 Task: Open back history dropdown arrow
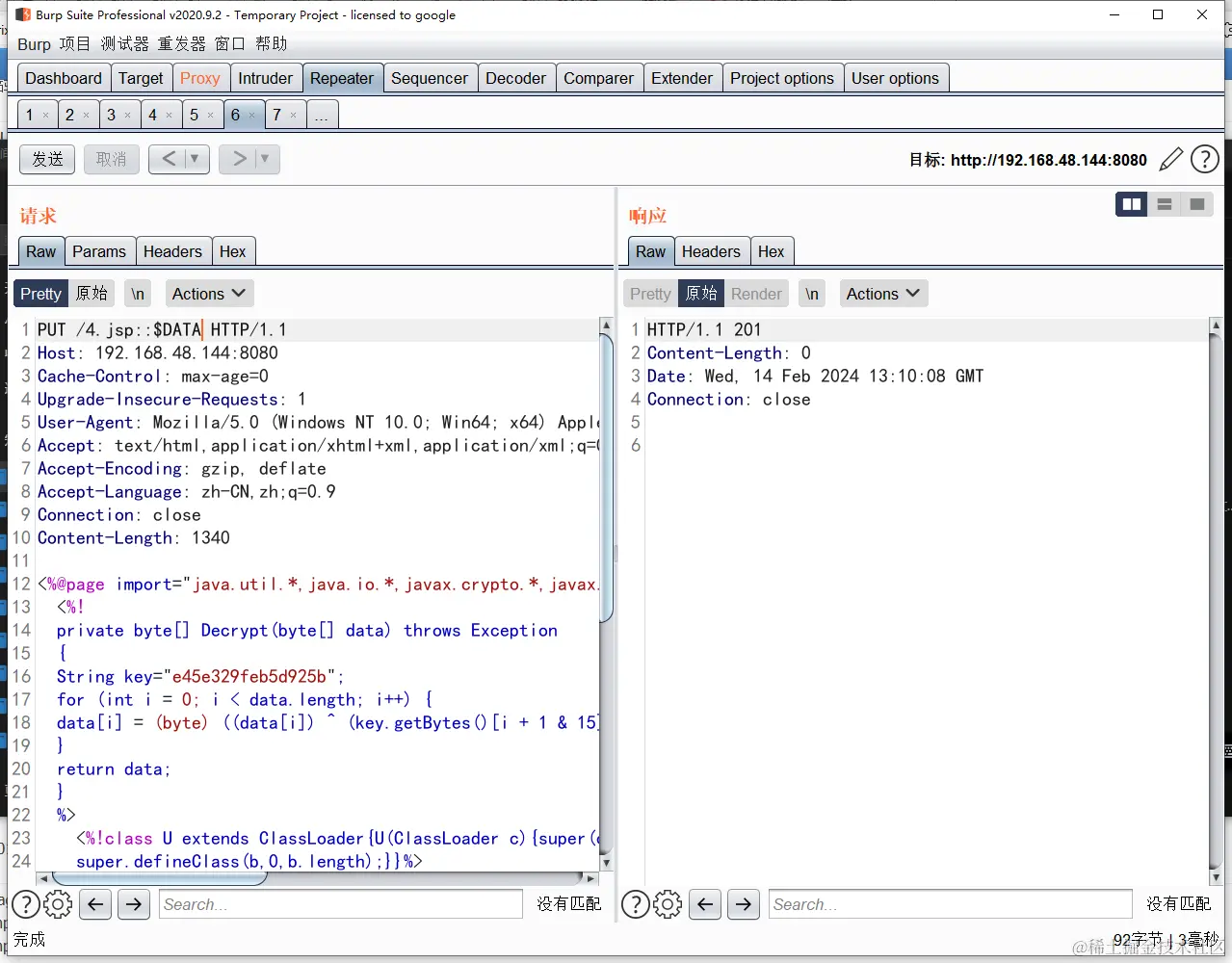pyautogui.click(x=194, y=159)
